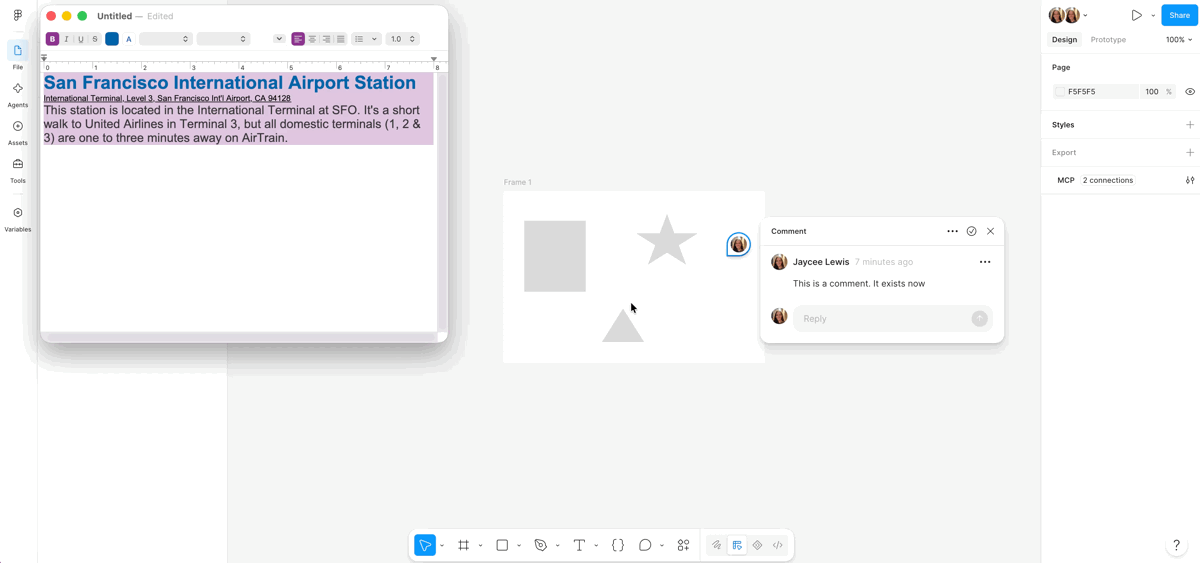
Task: Present prototype with play icon
Action: point(1136,15)
